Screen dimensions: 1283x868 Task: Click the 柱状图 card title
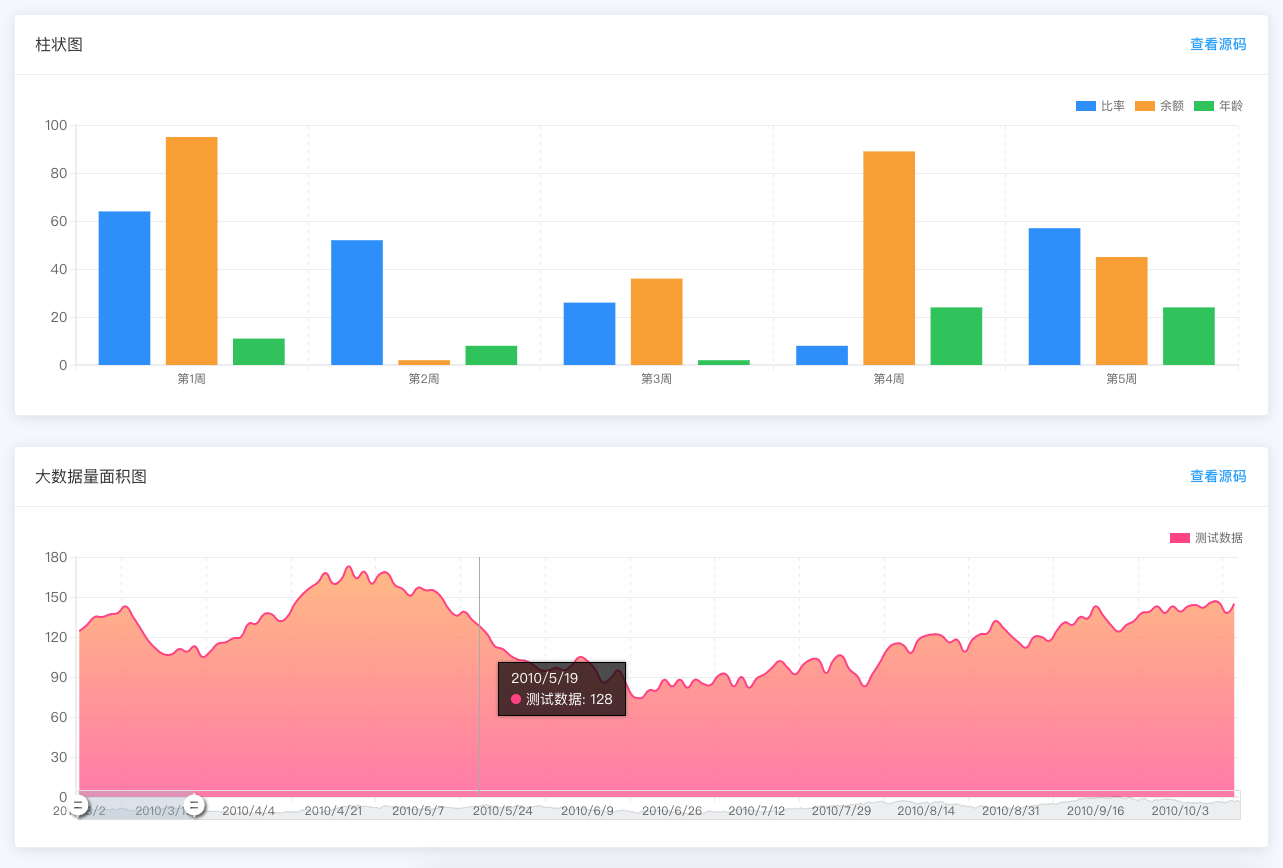(59, 44)
